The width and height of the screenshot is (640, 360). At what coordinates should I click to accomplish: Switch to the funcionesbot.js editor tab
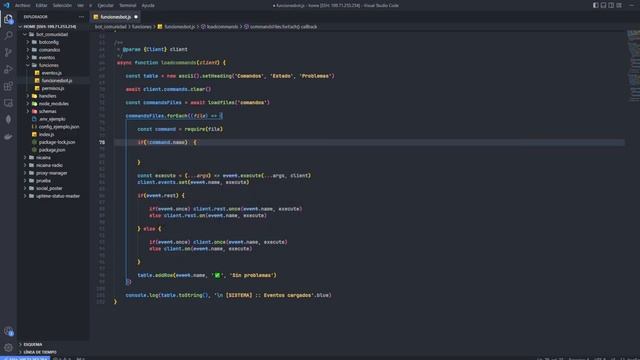[x=115, y=17]
